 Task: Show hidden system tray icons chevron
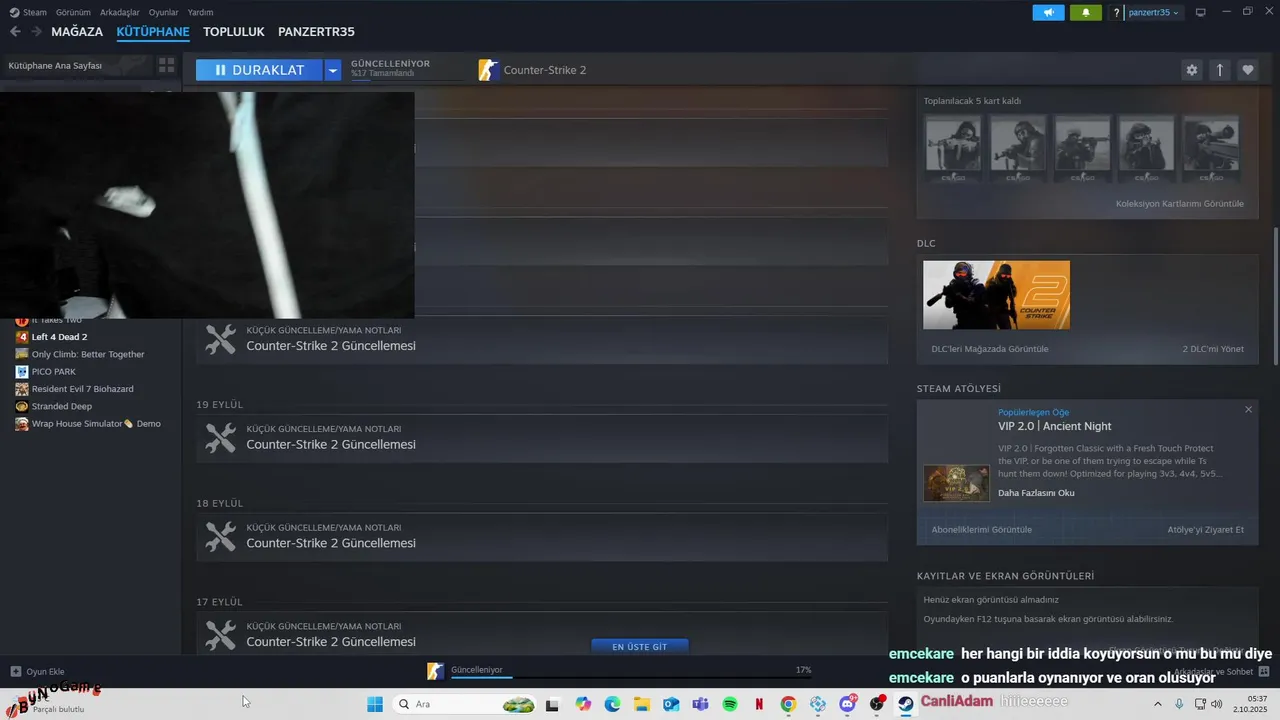tap(1158, 704)
